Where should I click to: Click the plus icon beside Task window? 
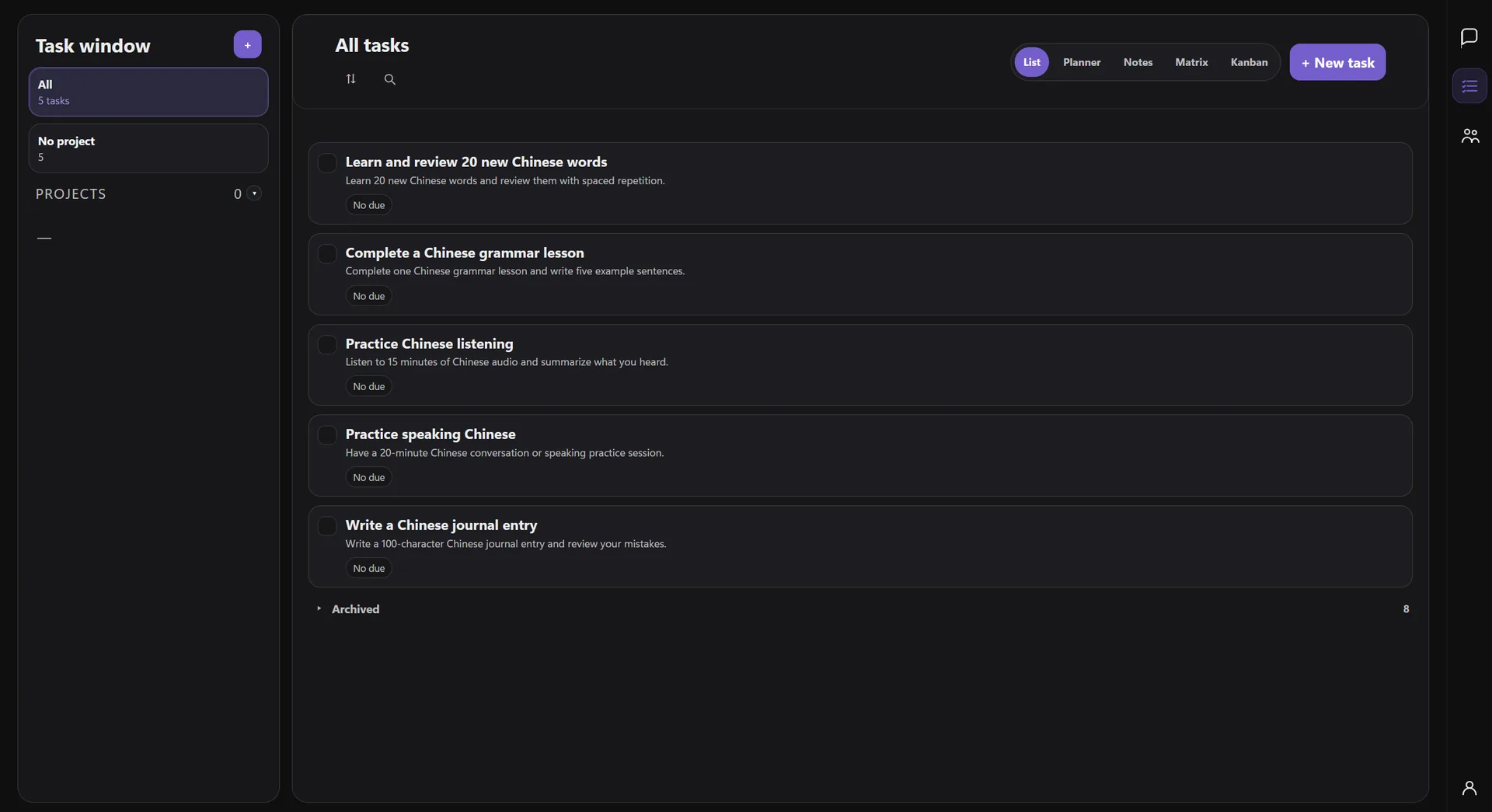coord(247,45)
